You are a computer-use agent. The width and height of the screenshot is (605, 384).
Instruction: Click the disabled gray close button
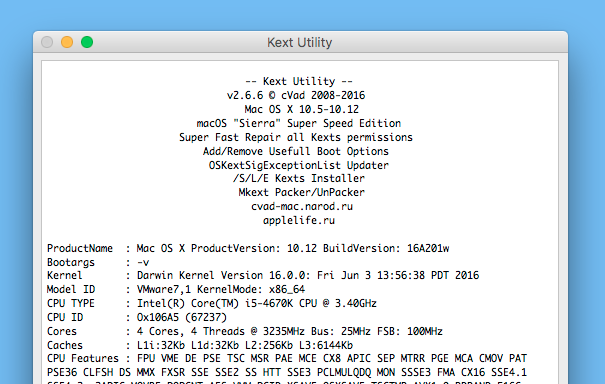click(x=47, y=42)
